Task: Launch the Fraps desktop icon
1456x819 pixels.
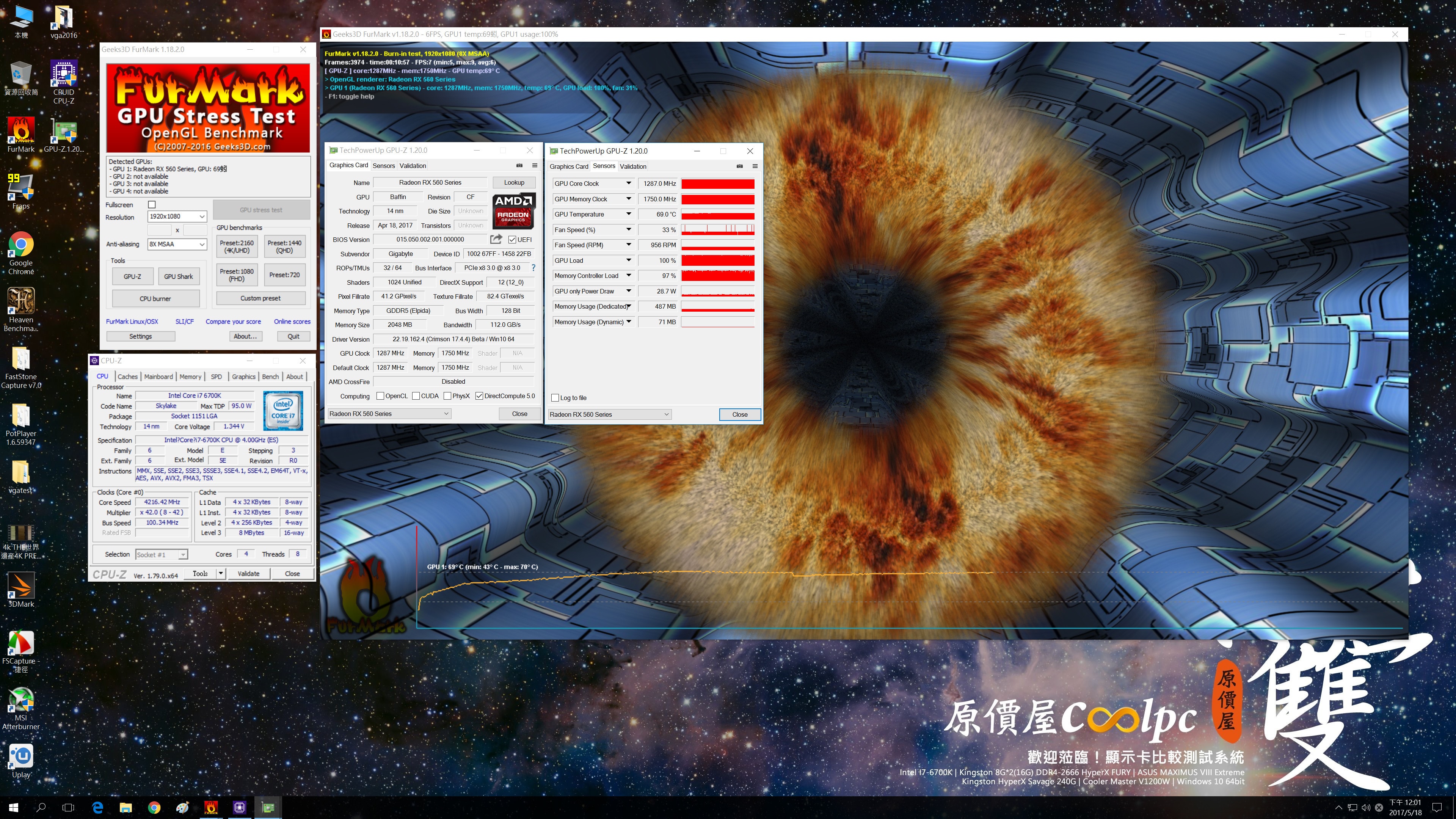Action: click(x=21, y=191)
